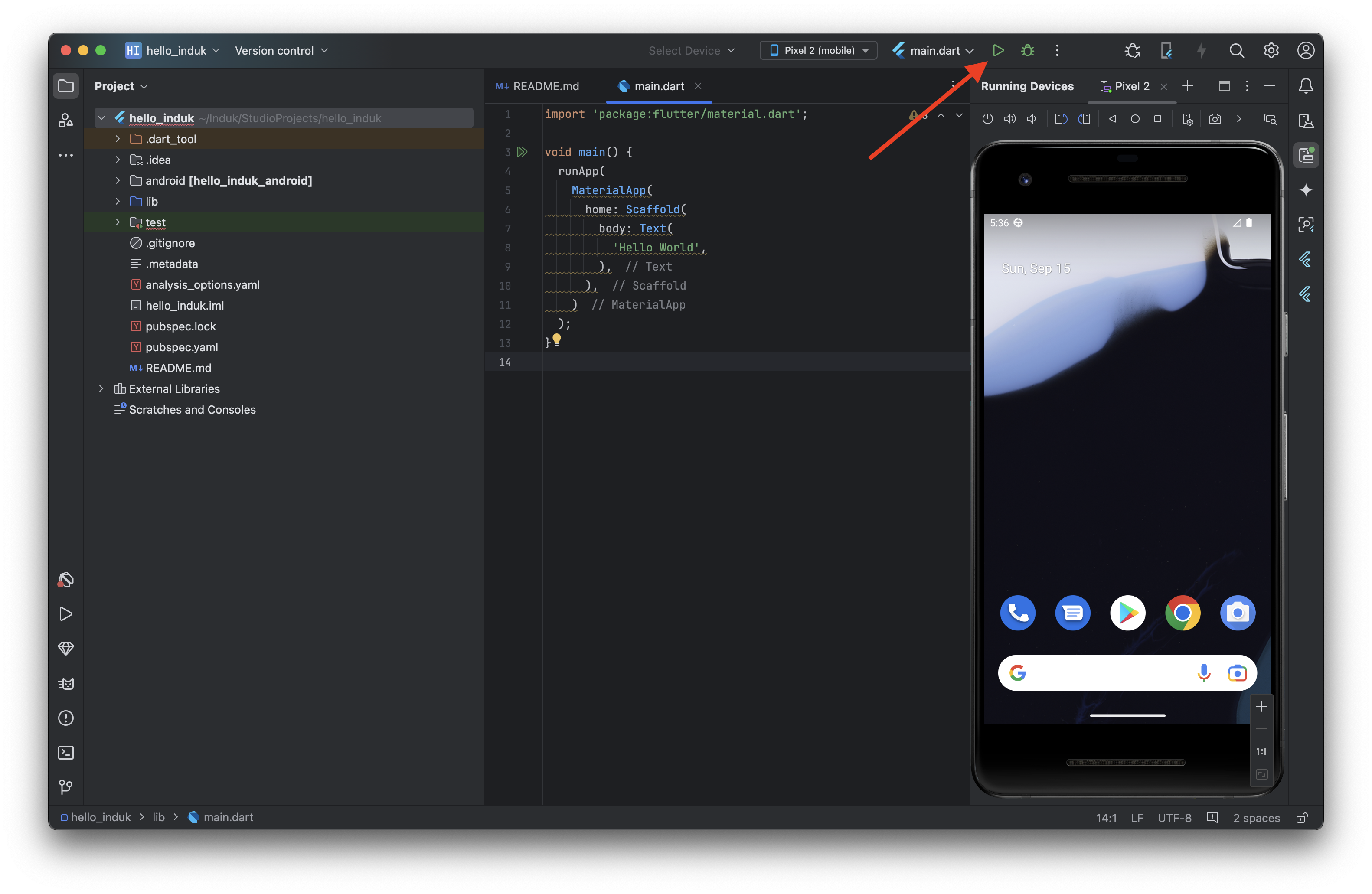Open user account avatar icon
The image size is (1372, 894).
pyautogui.click(x=1306, y=50)
